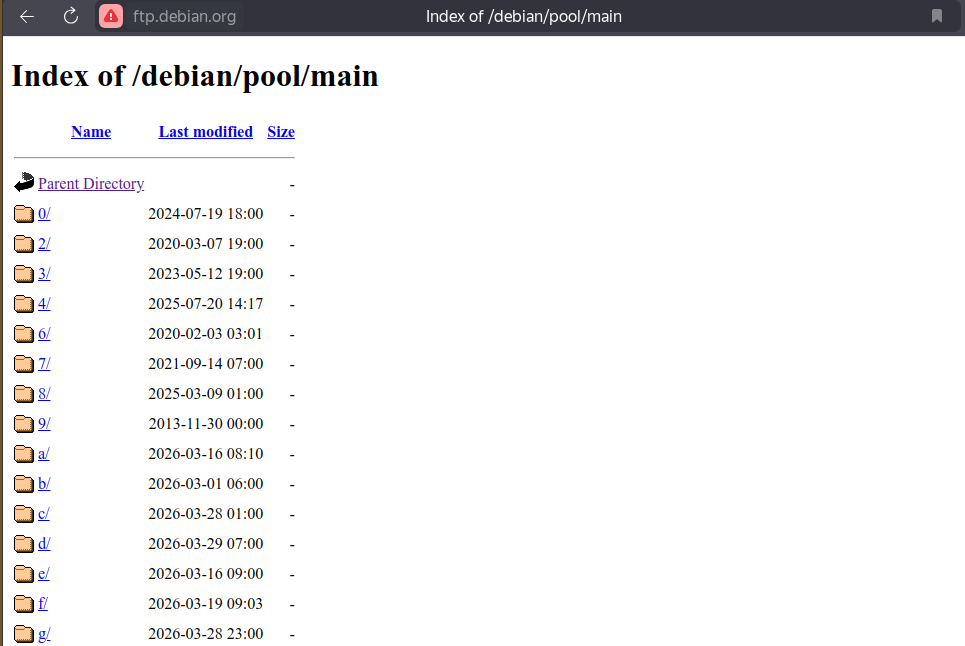Click the folder icon next to b/
The height and width of the screenshot is (646, 965).
(x=24, y=484)
